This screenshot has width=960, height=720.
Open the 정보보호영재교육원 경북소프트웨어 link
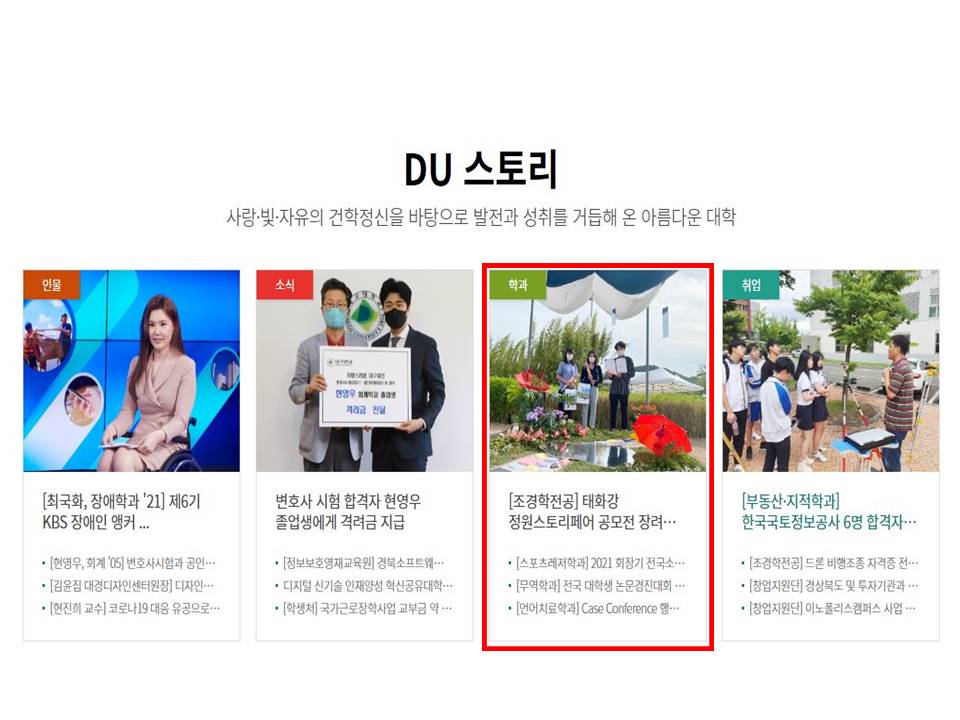(364, 563)
